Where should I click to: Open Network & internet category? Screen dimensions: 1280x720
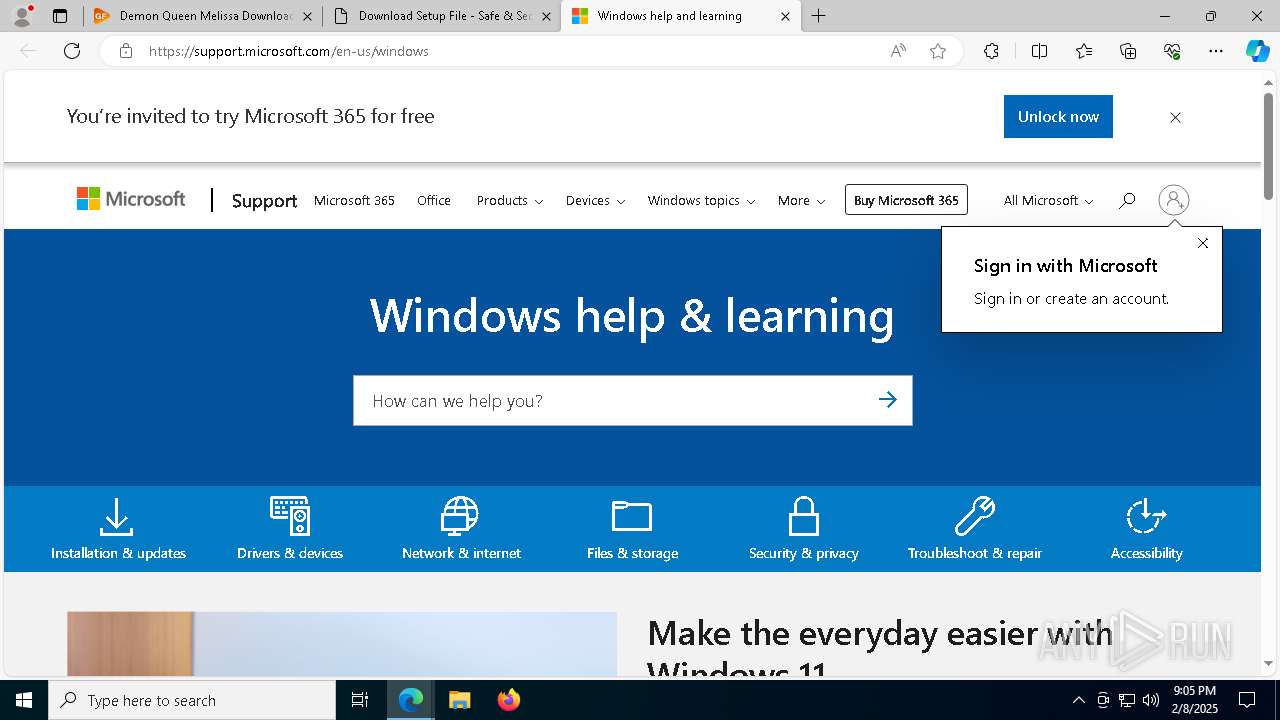[x=461, y=529]
